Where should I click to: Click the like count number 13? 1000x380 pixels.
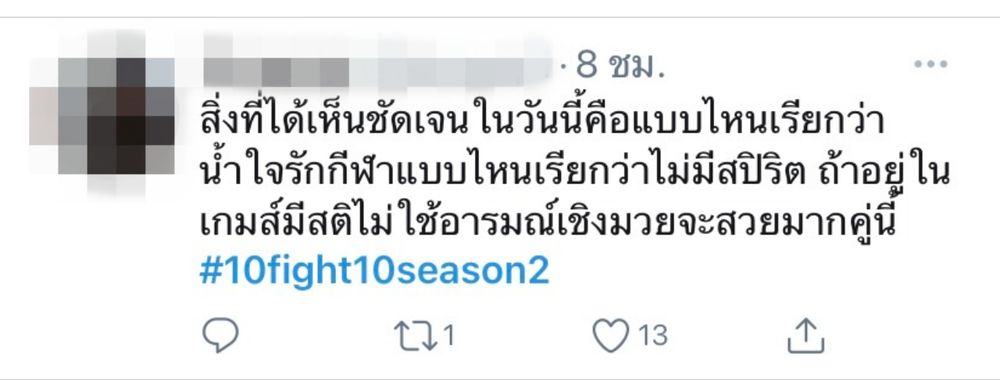click(x=652, y=335)
